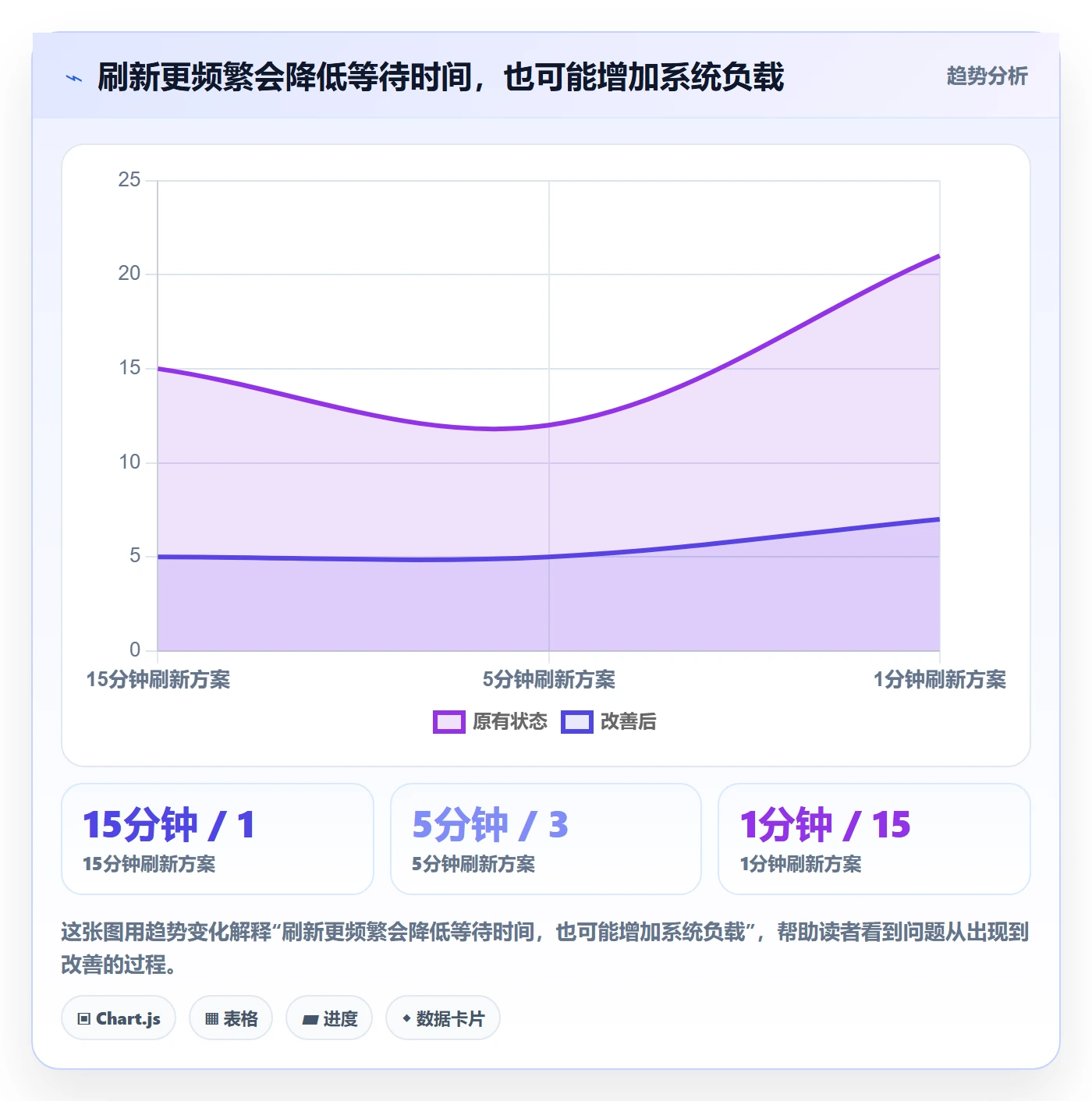Image resolution: width=1092 pixels, height=1101 pixels.
Task: Select the 进度 tag chip
Action: pyautogui.click(x=329, y=1018)
